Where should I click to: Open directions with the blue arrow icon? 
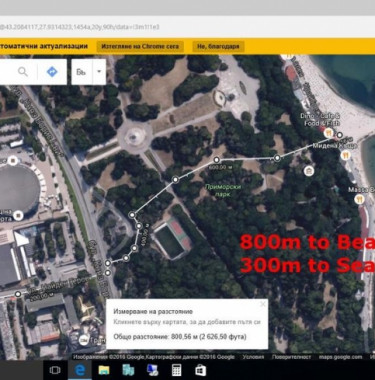click(x=52, y=72)
